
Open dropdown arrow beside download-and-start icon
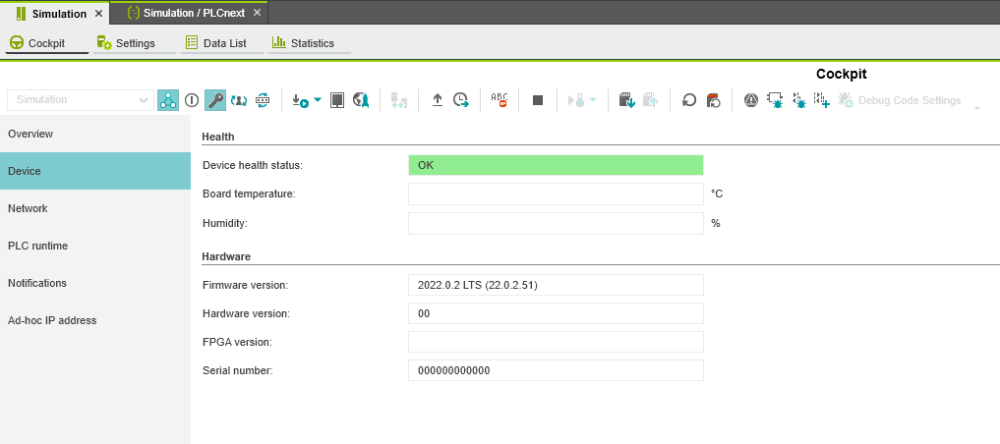click(x=318, y=100)
